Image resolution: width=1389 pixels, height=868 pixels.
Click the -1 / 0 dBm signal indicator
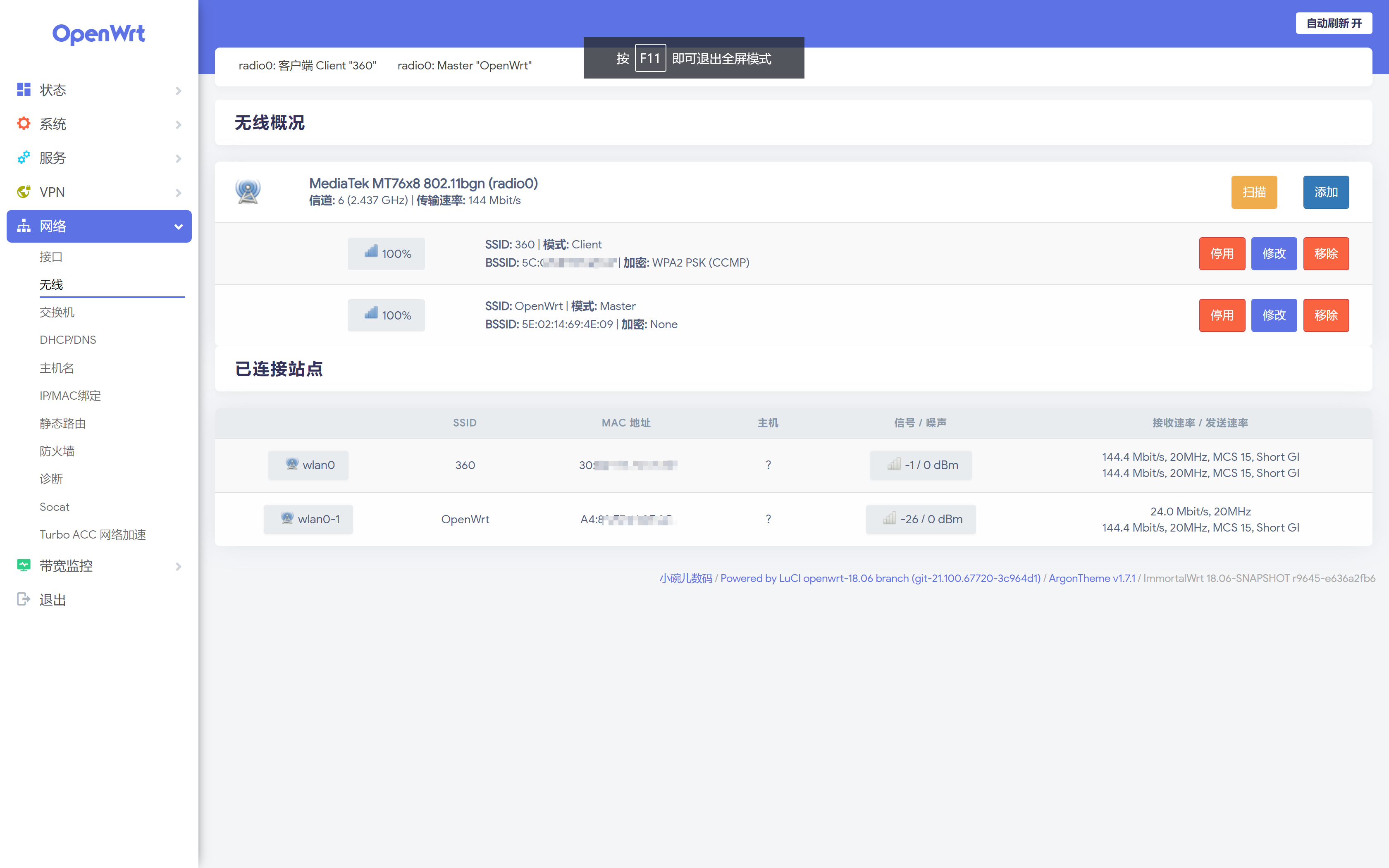click(x=921, y=465)
